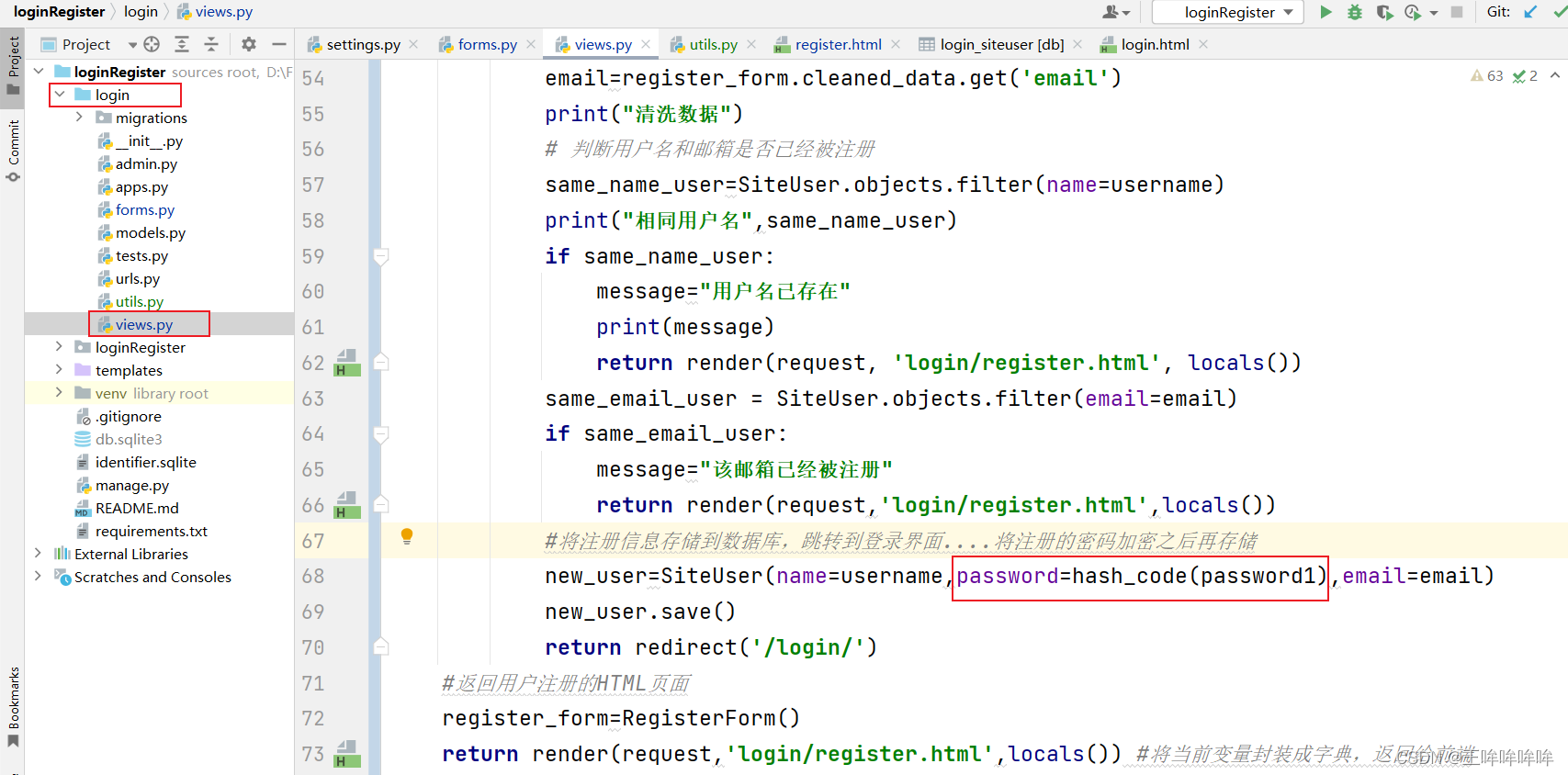
Task: Click the Select Opened File target icon
Action: pos(152,44)
